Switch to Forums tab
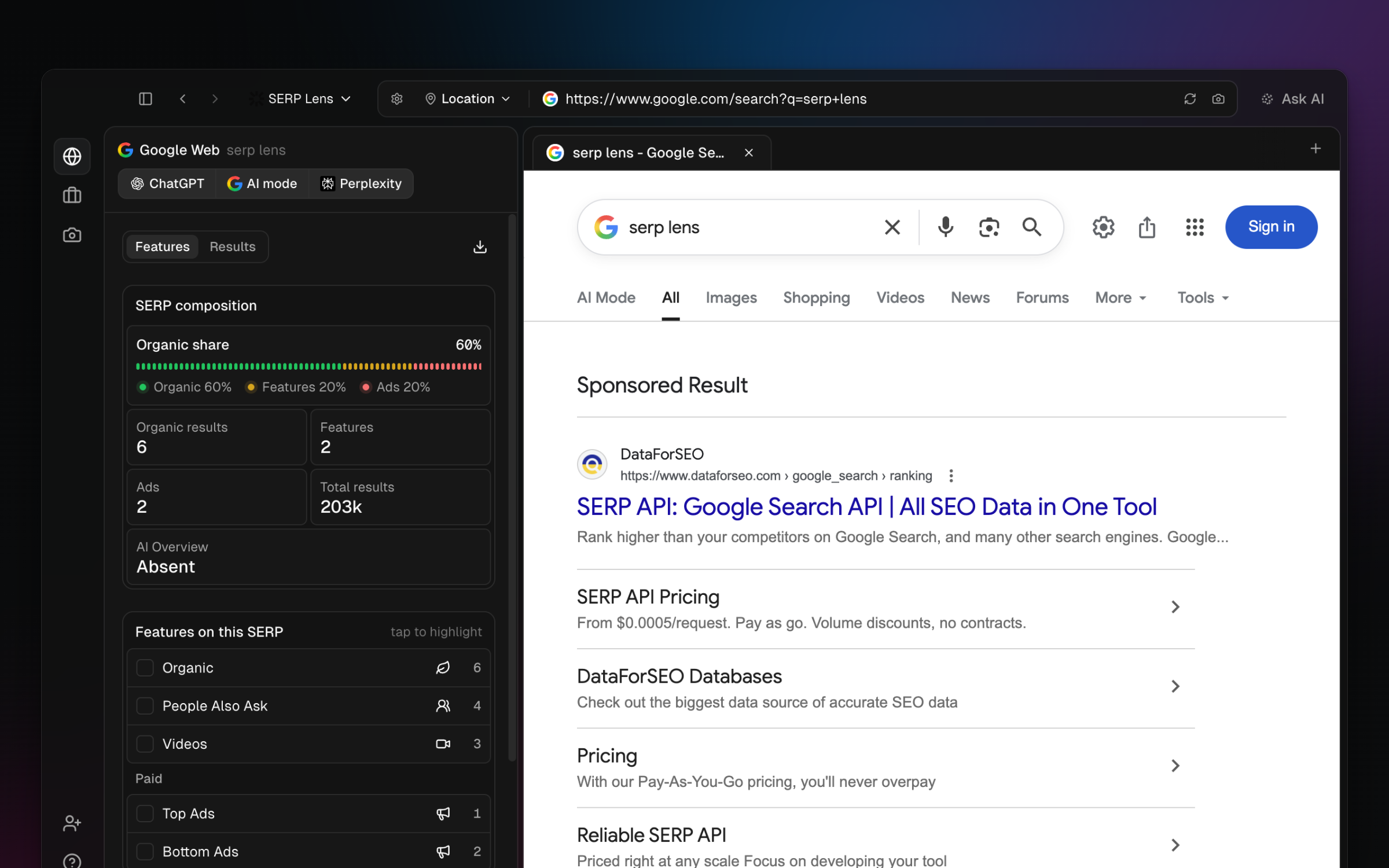The image size is (1389, 868). pos(1042,298)
